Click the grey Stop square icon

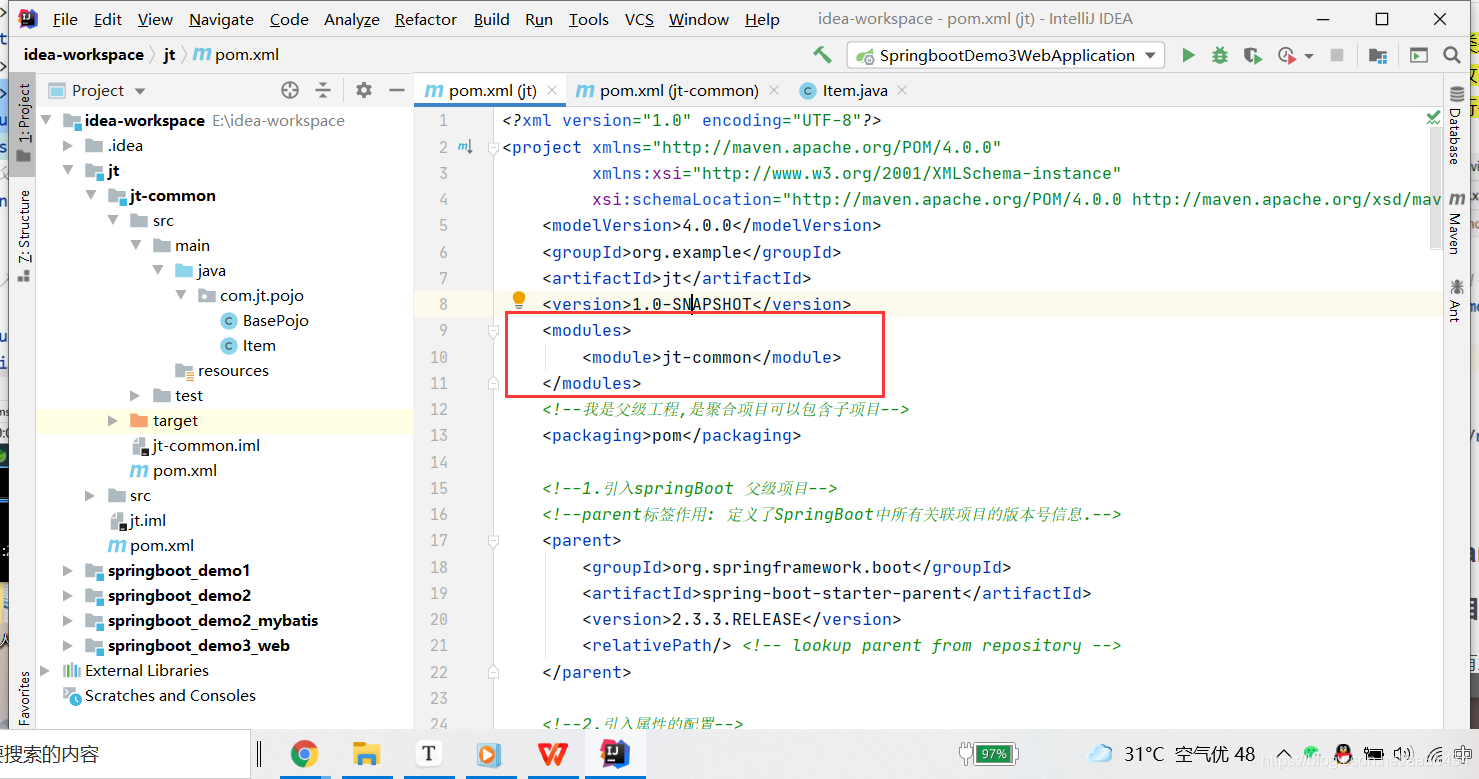1336,55
